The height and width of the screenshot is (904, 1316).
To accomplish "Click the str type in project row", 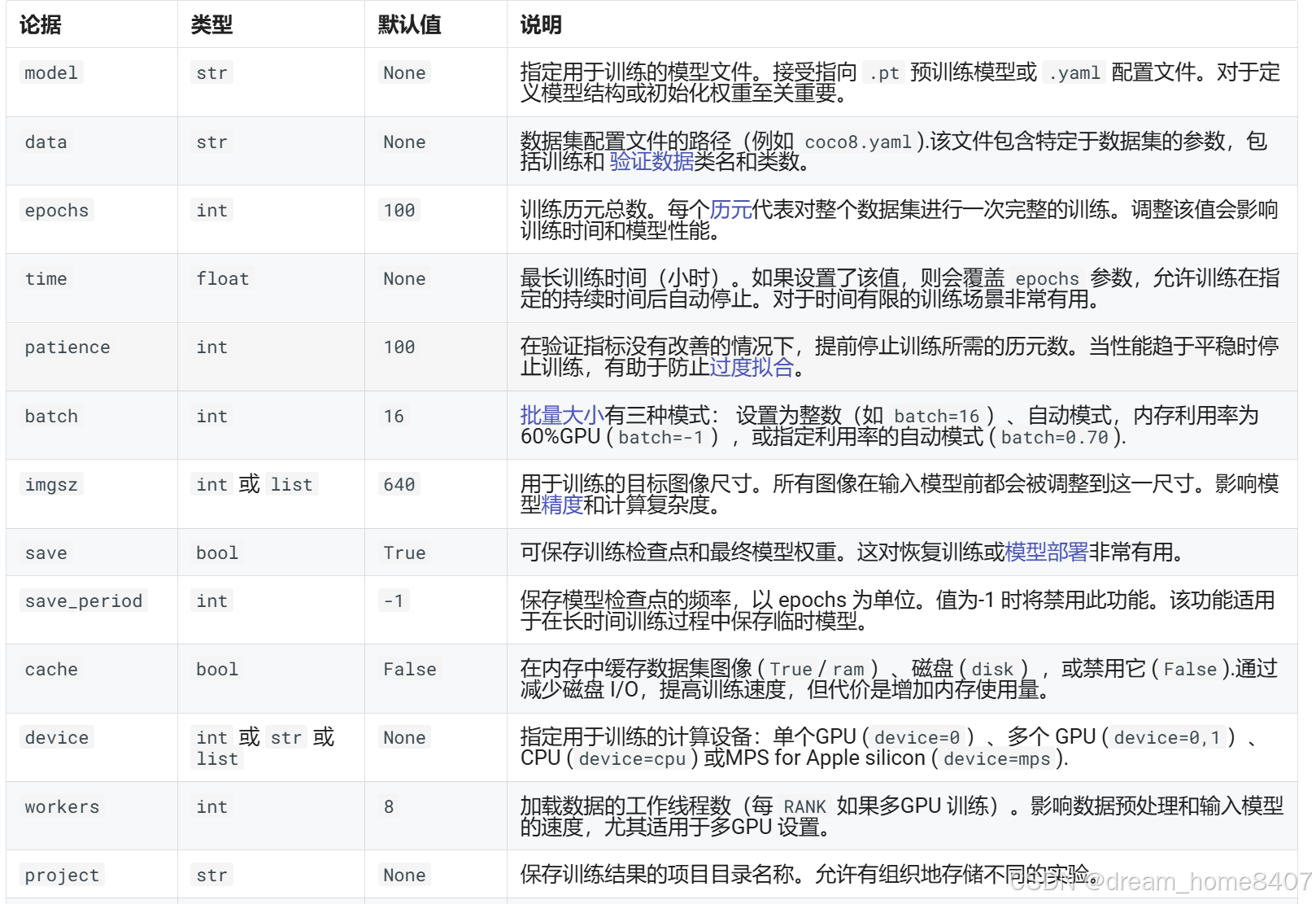I will pos(212,876).
